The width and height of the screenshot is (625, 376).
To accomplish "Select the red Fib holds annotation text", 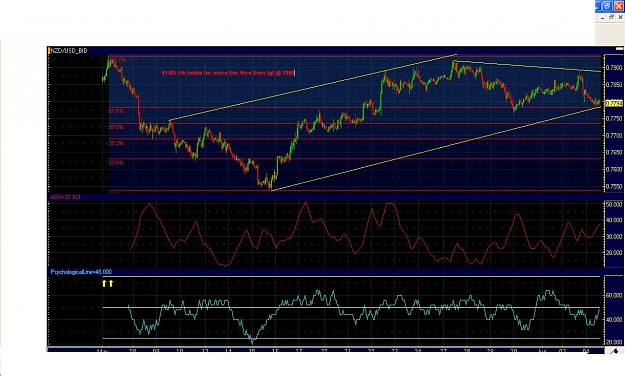I will coord(228,73).
